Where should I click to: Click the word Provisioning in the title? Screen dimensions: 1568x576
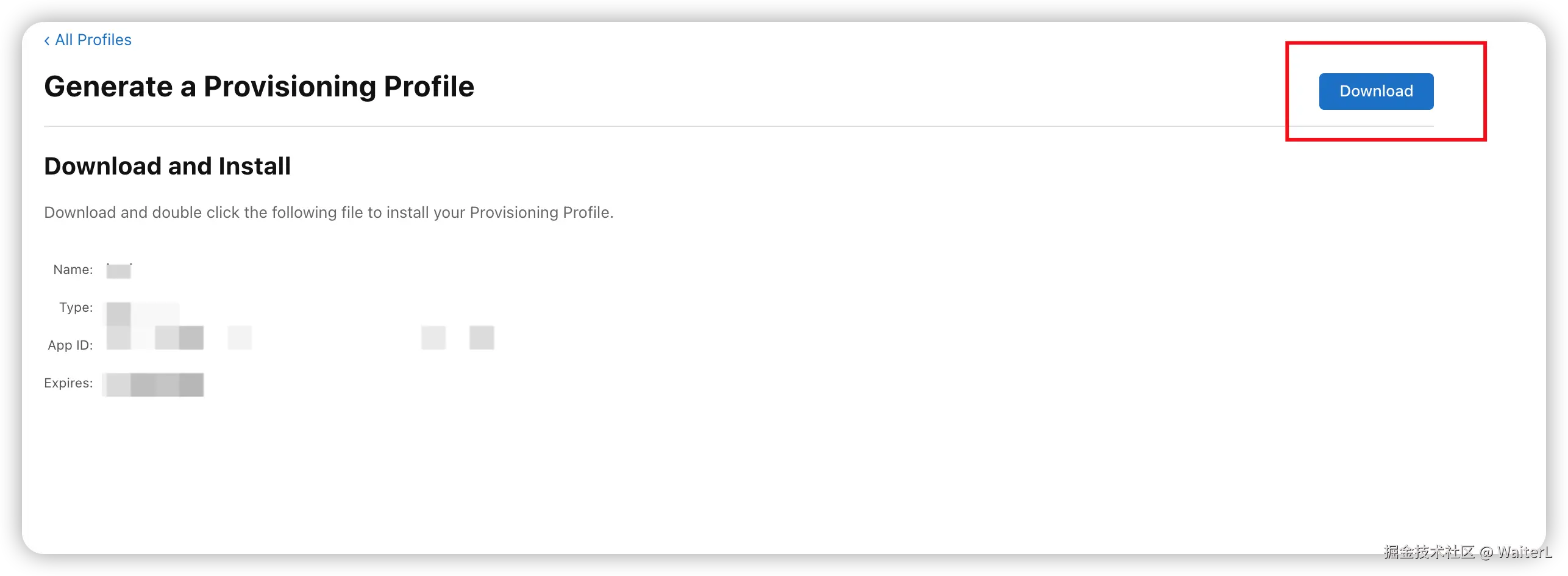coord(290,87)
